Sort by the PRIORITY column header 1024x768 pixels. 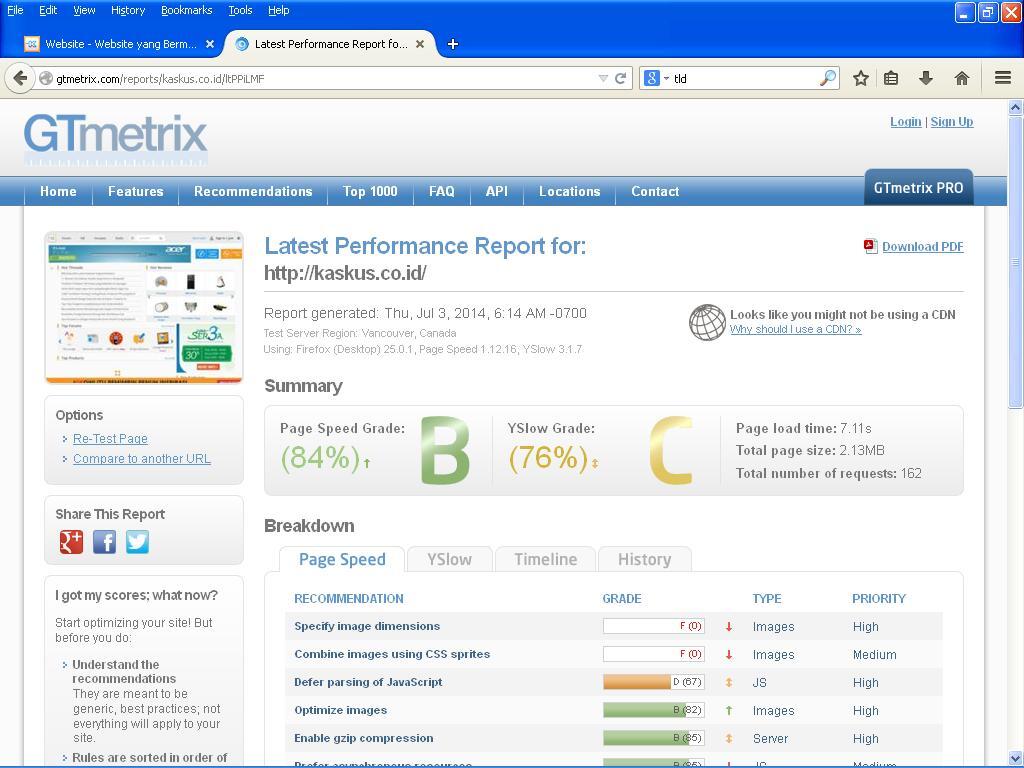tap(879, 599)
